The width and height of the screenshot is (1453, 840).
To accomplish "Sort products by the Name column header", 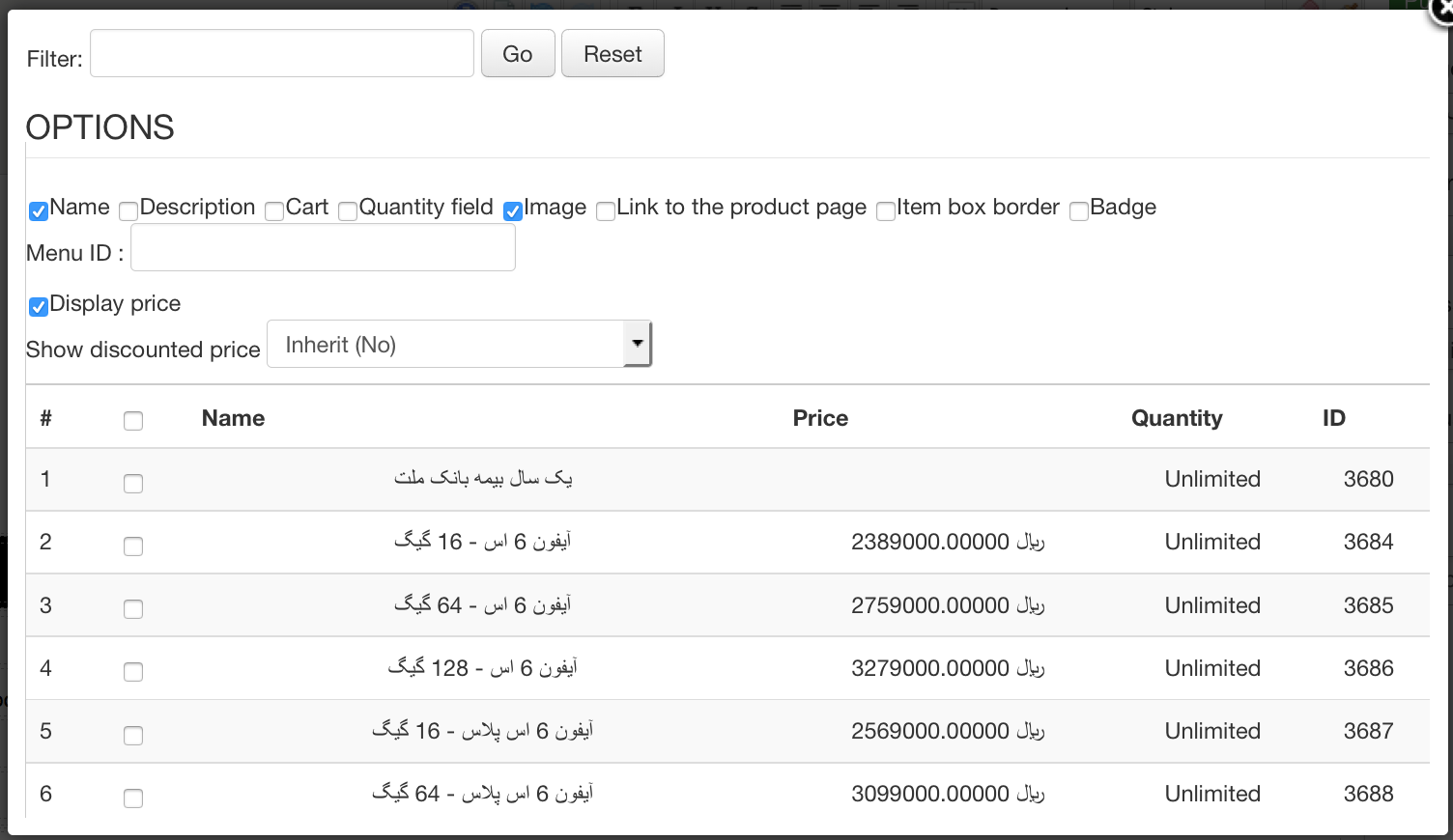I will tap(233, 418).
